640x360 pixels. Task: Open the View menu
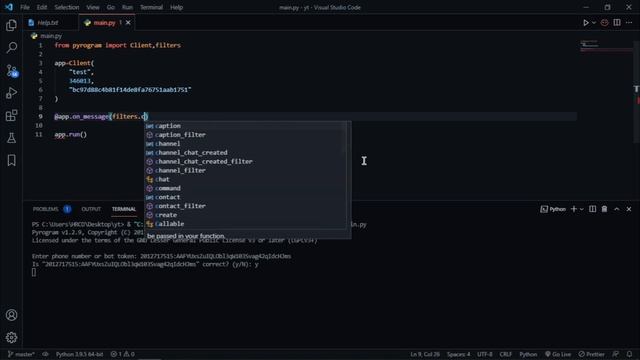click(93, 7)
